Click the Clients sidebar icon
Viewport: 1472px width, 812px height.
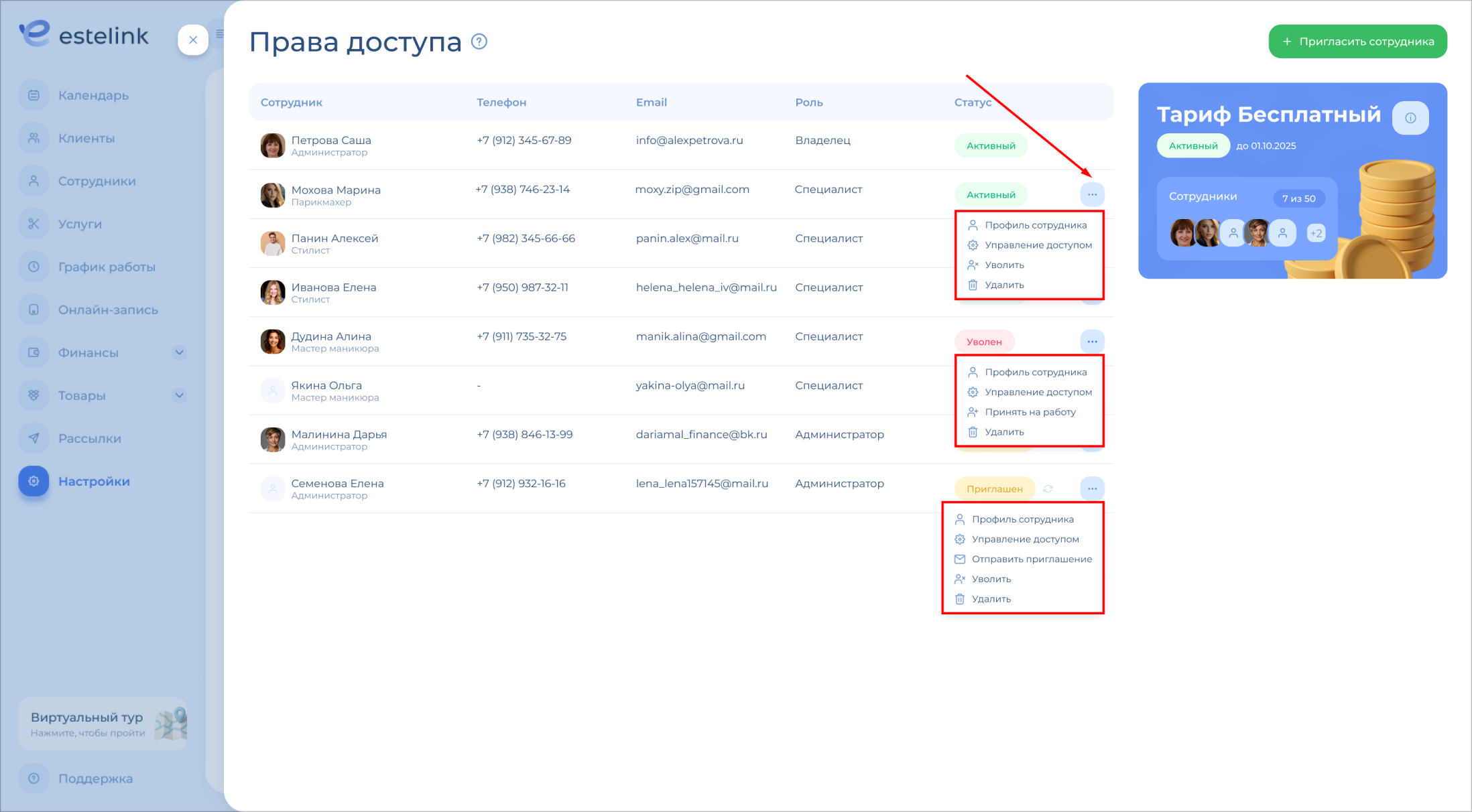pyautogui.click(x=34, y=138)
